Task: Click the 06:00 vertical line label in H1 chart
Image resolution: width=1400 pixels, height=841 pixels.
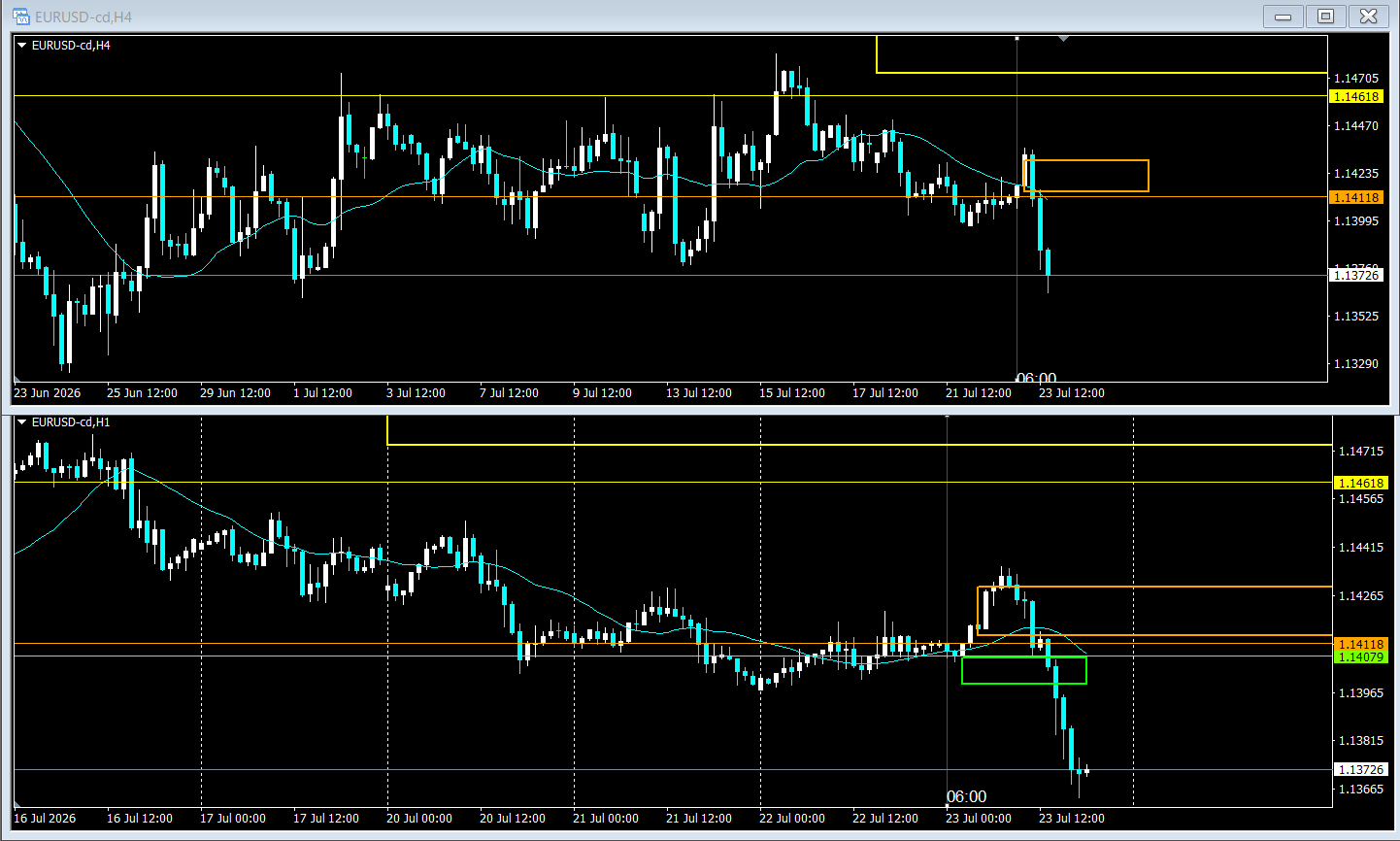Action: [x=967, y=797]
